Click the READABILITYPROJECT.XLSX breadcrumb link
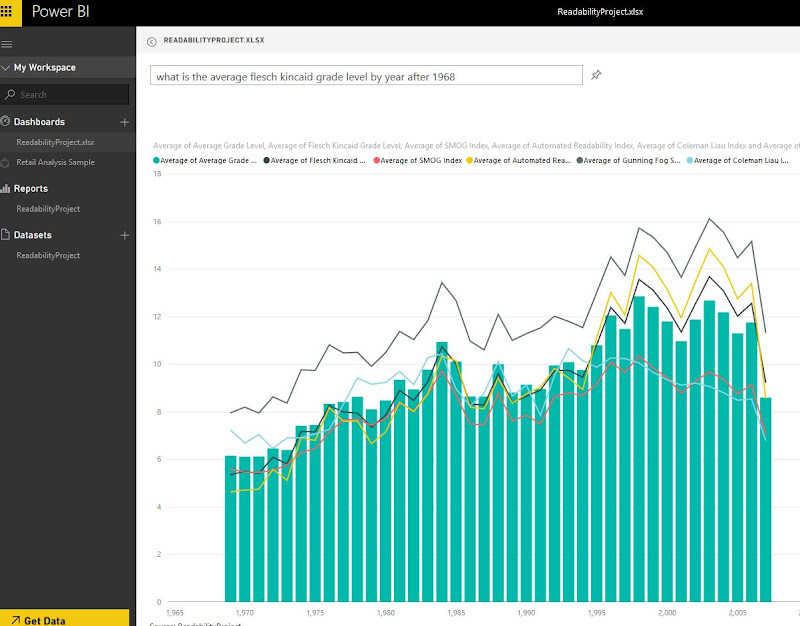The width and height of the screenshot is (800, 626). coord(214,40)
